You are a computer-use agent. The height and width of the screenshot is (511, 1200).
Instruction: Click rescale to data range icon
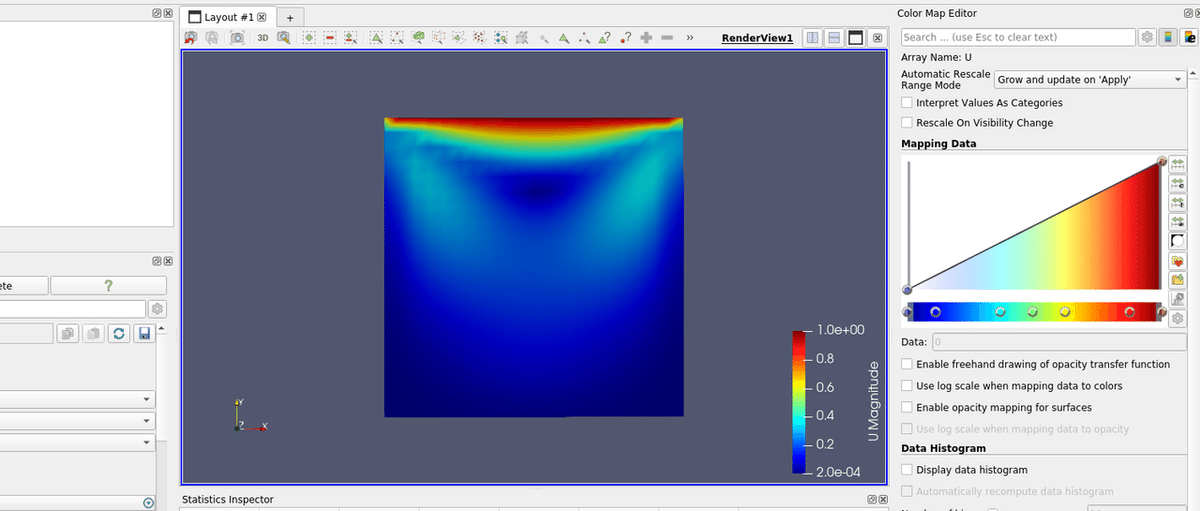(x=1177, y=163)
